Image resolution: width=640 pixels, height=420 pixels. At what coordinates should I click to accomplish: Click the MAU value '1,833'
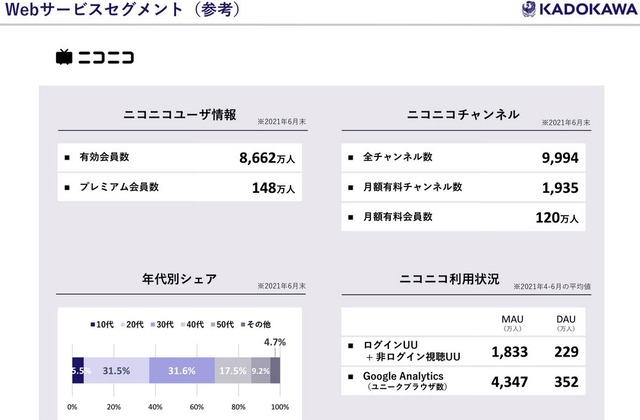click(509, 352)
